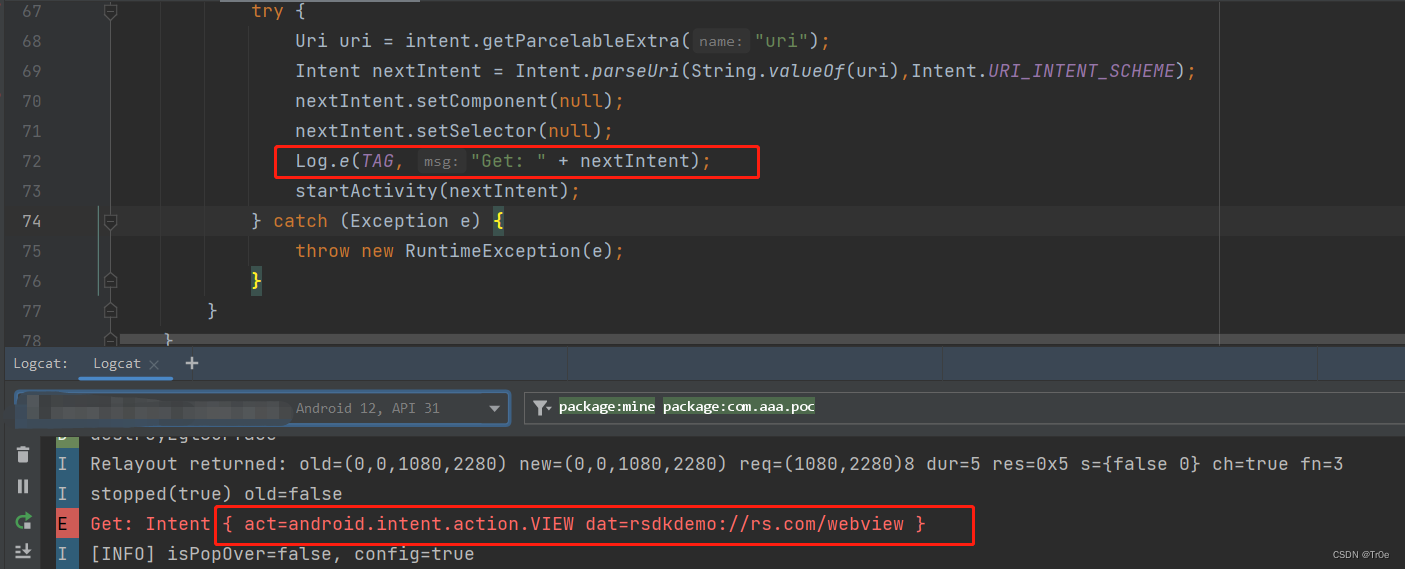1405x569 pixels.
Task: Restart logcat with the green arrow
Action: (x=23, y=520)
